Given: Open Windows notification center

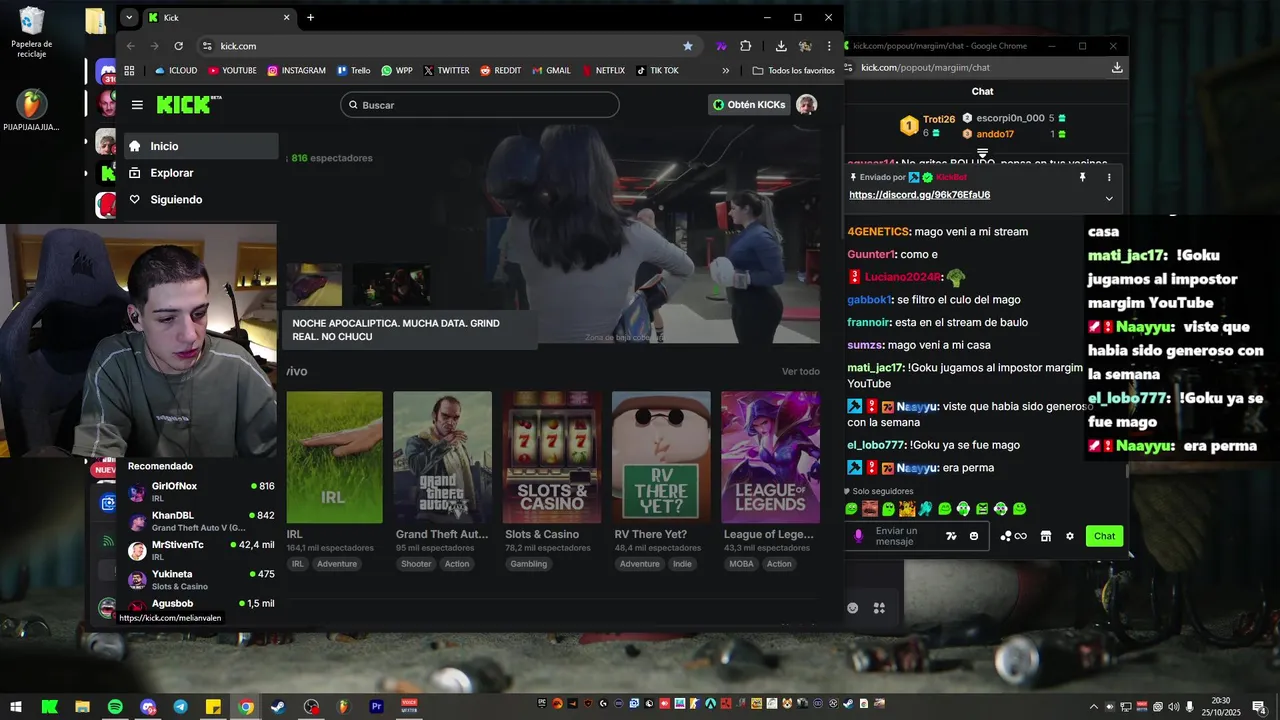Looking at the screenshot, I should 1258,707.
